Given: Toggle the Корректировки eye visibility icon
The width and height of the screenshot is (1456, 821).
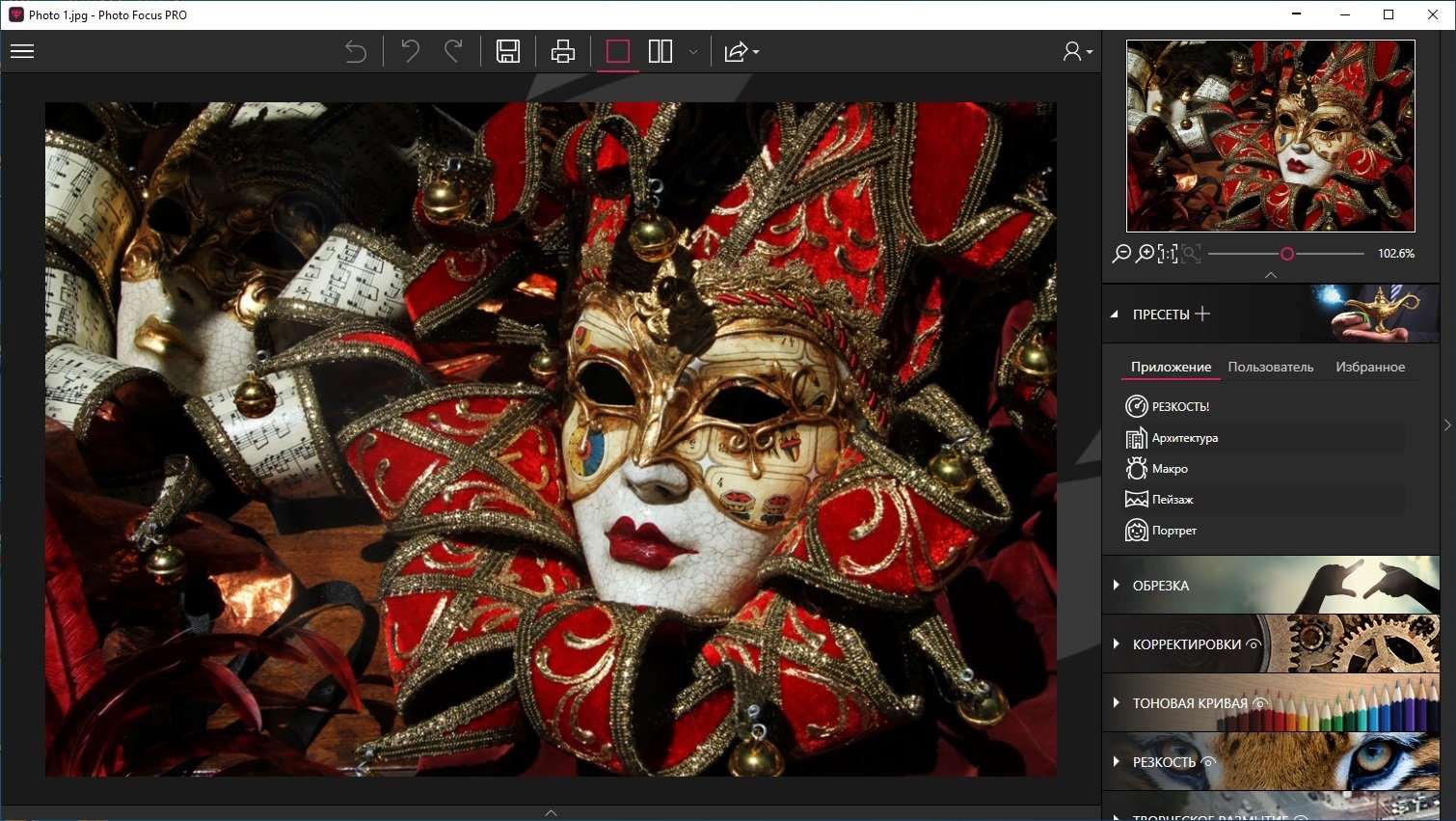Looking at the screenshot, I should click(1254, 643).
